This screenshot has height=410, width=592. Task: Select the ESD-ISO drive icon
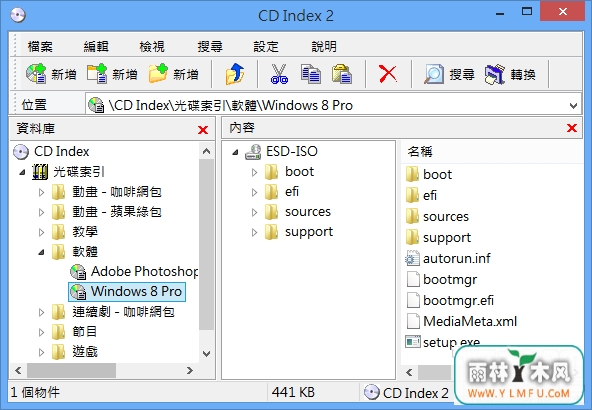253,151
